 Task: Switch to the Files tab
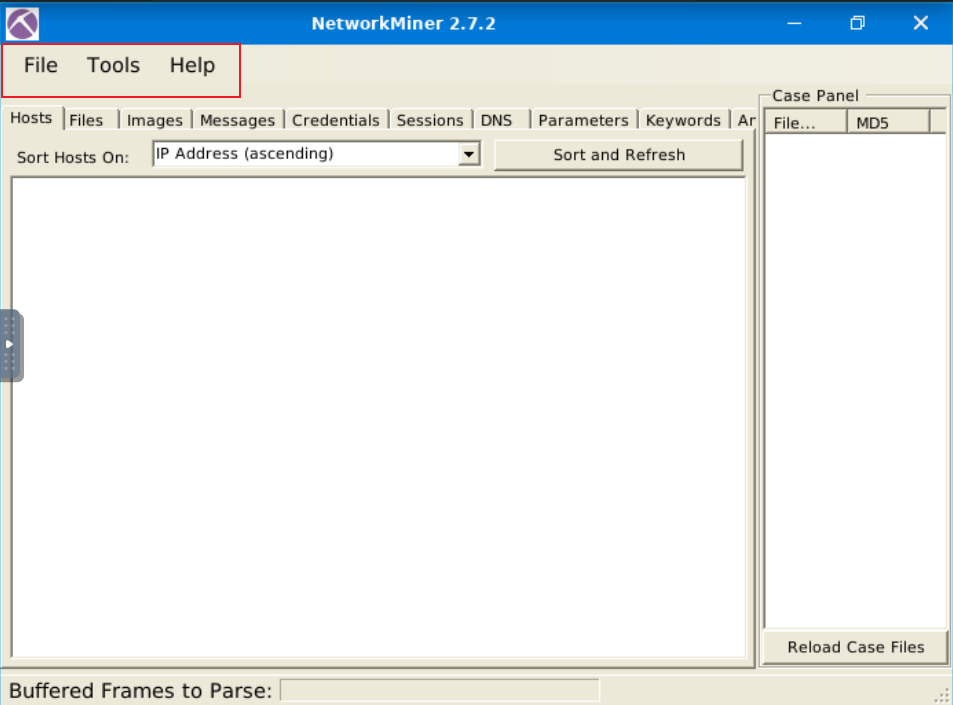click(x=90, y=120)
